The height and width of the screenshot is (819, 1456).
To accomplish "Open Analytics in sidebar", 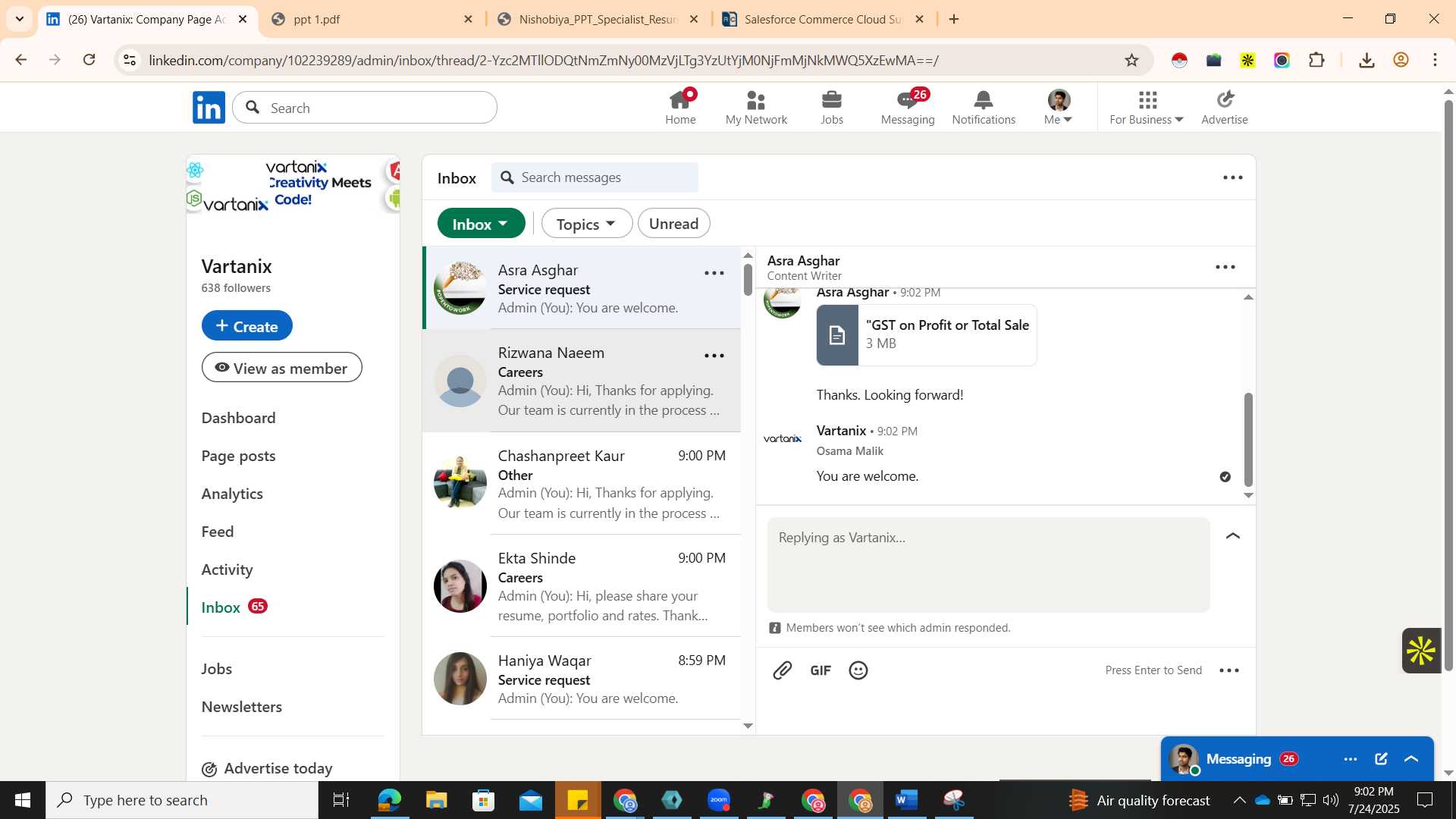I will click(x=232, y=494).
